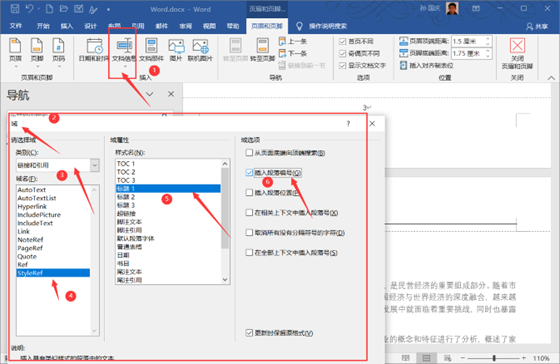The height and width of the screenshot is (364, 560).
Task: Click 插入对齐制表位 alignment tab button
Action: [426, 65]
